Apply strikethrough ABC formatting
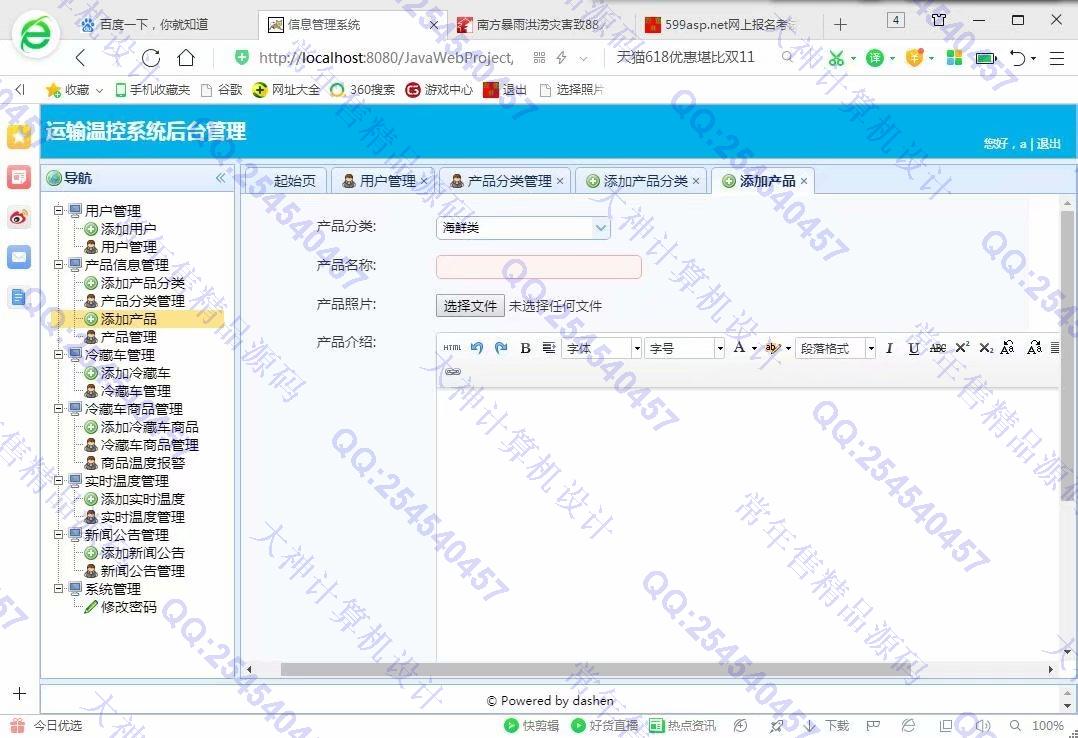 [x=938, y=348]
